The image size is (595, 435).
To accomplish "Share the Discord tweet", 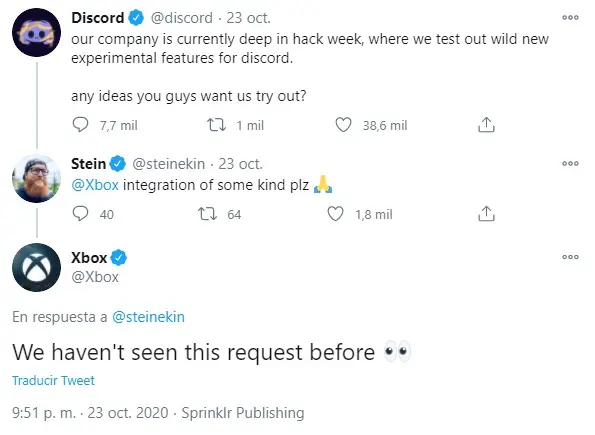I will coord(486,125).
